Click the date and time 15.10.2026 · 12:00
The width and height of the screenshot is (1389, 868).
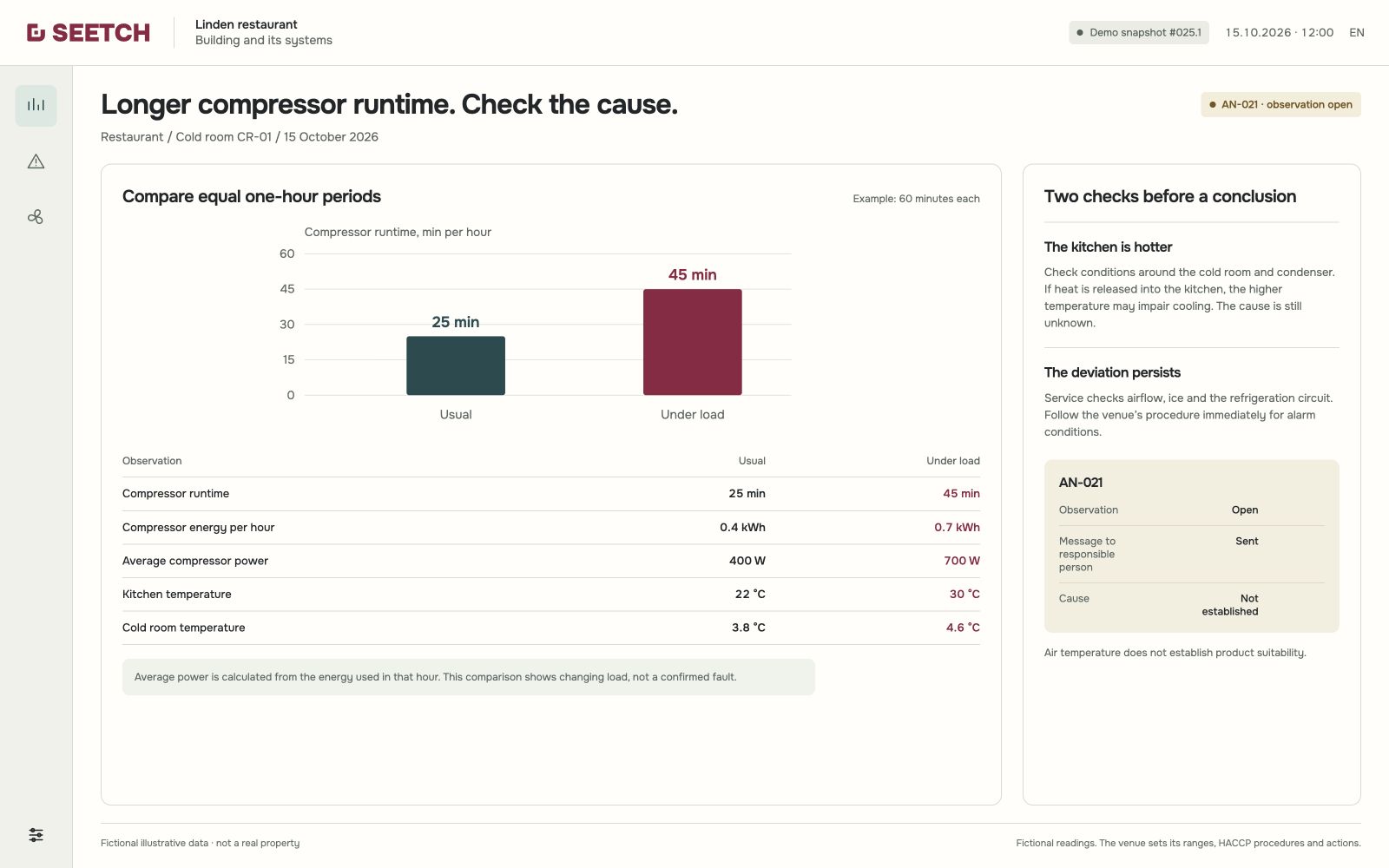pos(1280,33)
